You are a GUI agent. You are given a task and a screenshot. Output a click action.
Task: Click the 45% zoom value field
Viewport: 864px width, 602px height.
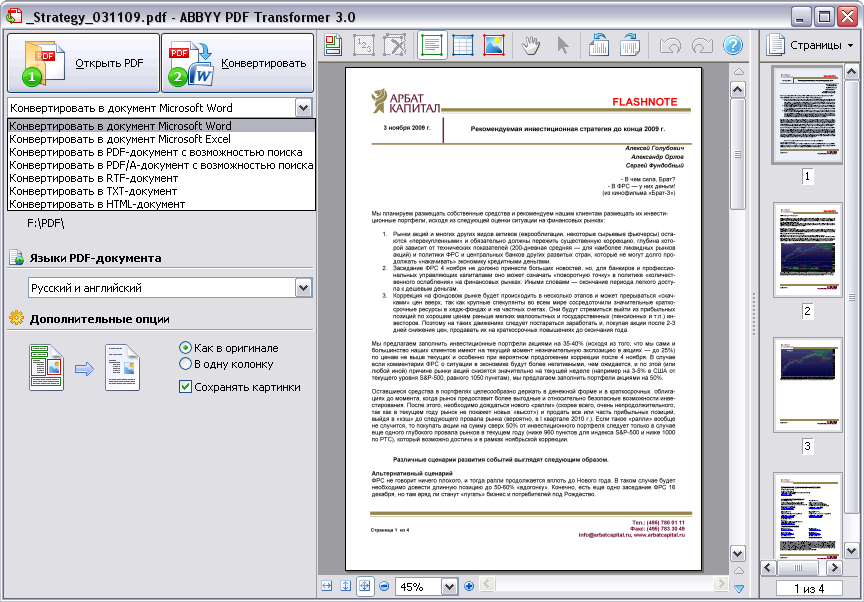(419, 587)
